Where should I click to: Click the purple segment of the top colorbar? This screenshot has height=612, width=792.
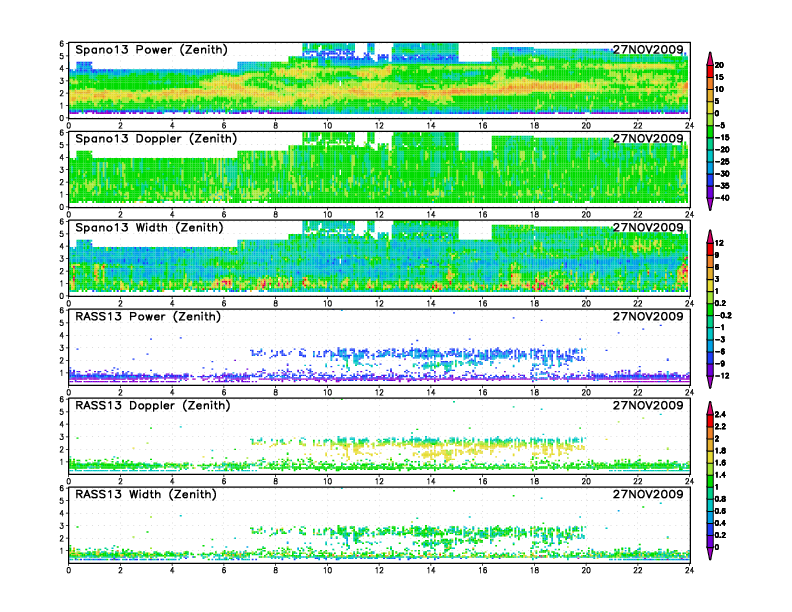[x=710, y=192]
